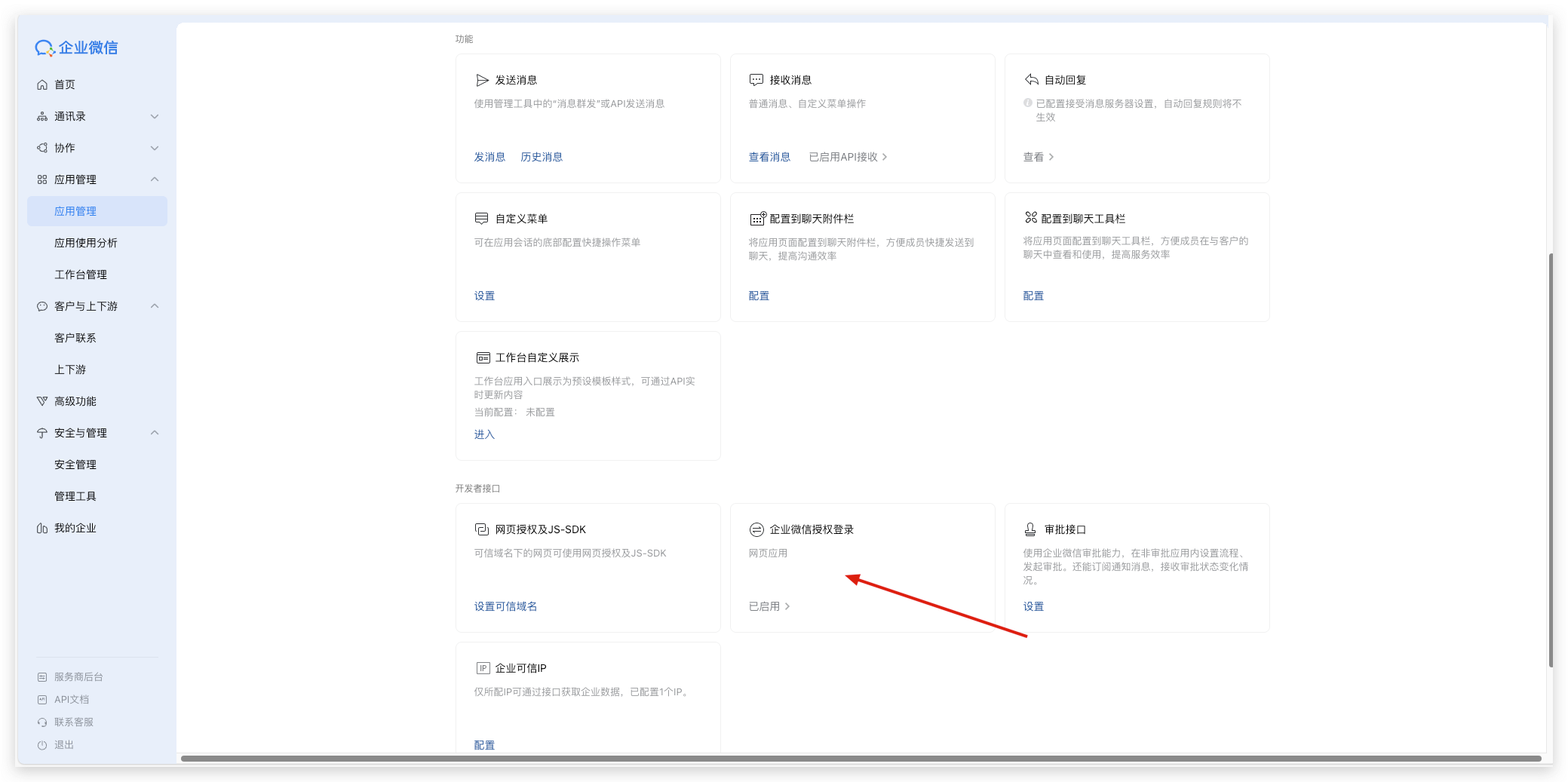Click the 发送消息 paper plane icon
This screenshot has height=782, width=1568.
coord(482,80)
